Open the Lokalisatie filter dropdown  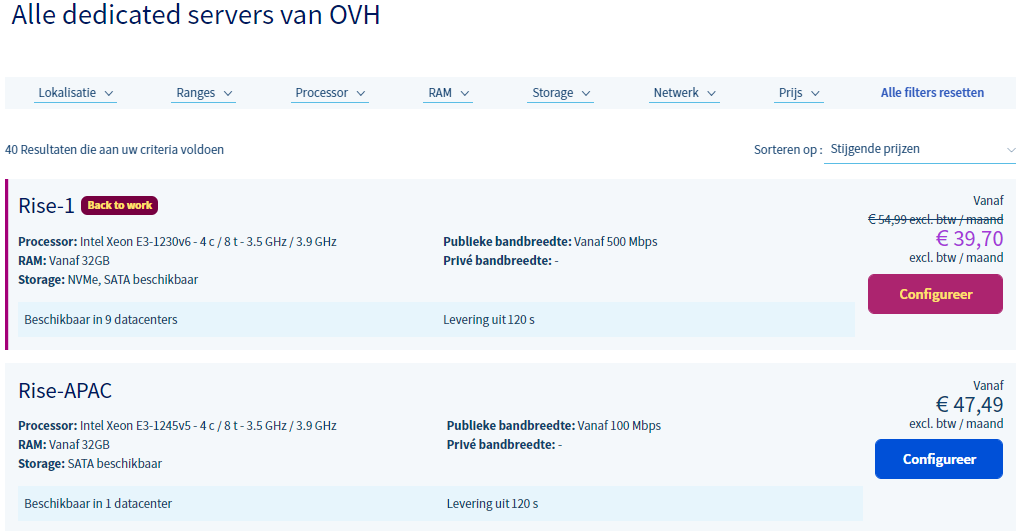76,93
